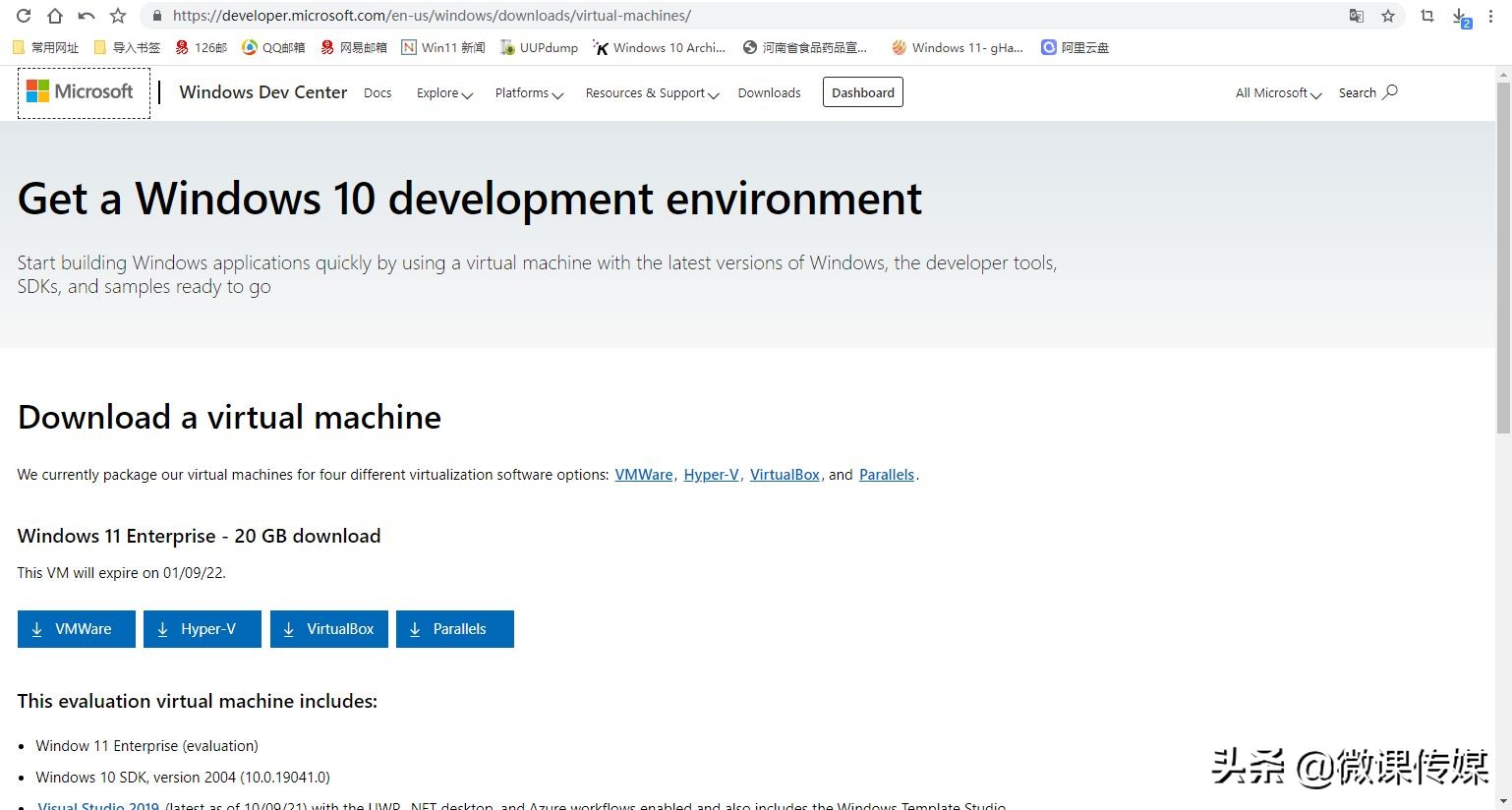Open the Win11 新闻 bookmark
This screenshot has width=1512, height=810.
click(x=443, y=47)
